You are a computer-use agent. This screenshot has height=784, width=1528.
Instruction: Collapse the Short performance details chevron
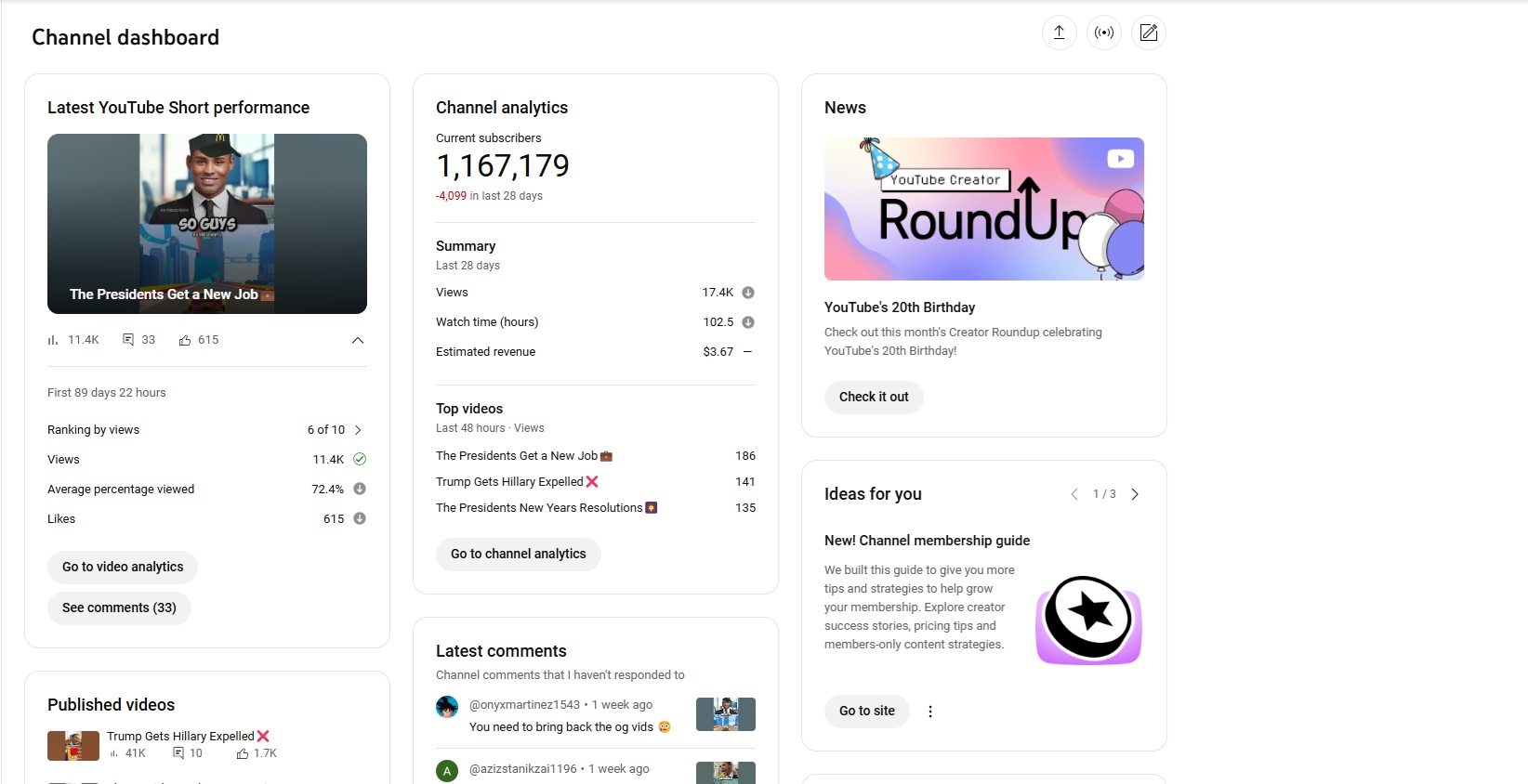(x=358, y=340)
